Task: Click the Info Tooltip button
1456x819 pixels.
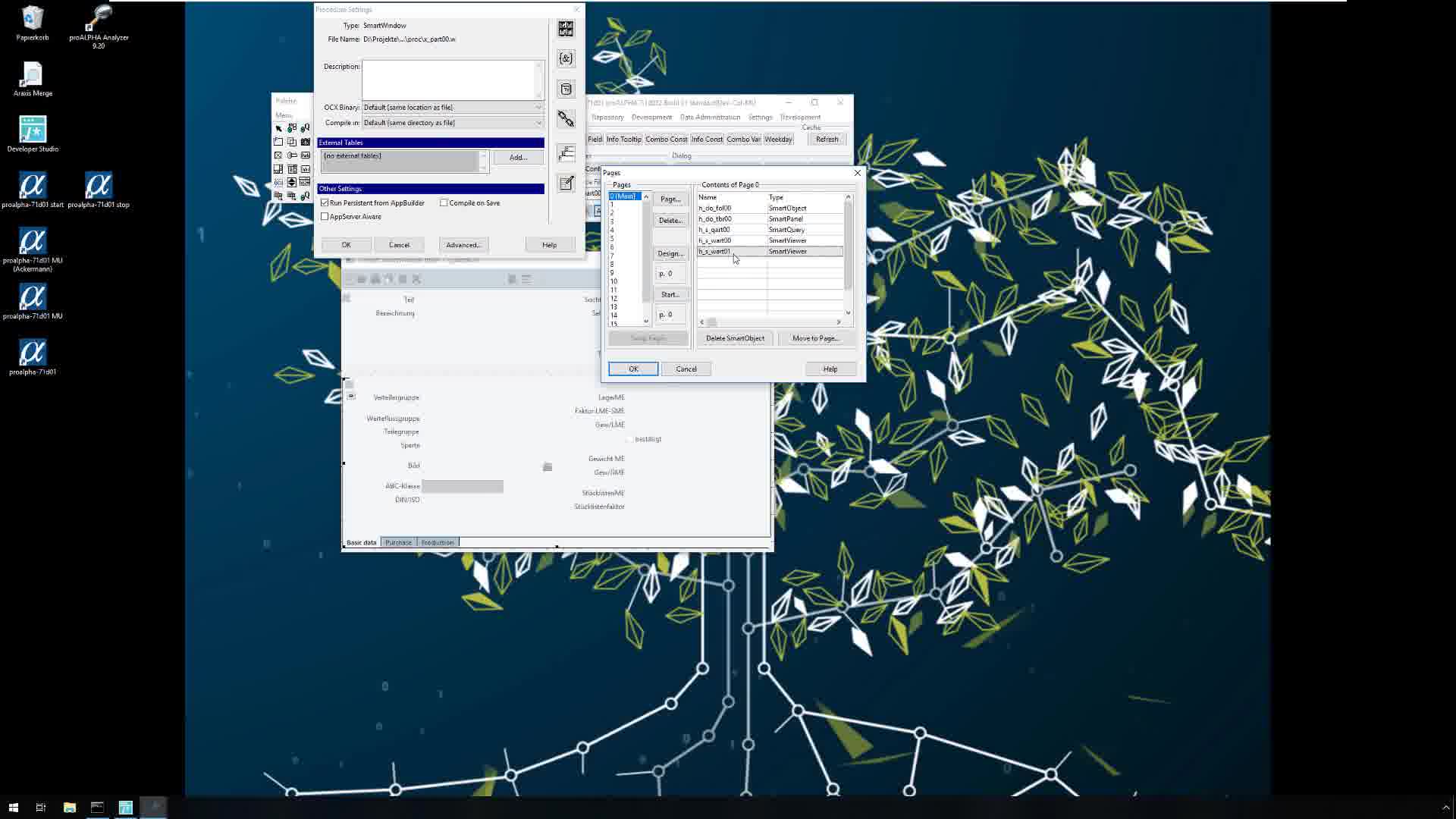Action: click(623, 140)
